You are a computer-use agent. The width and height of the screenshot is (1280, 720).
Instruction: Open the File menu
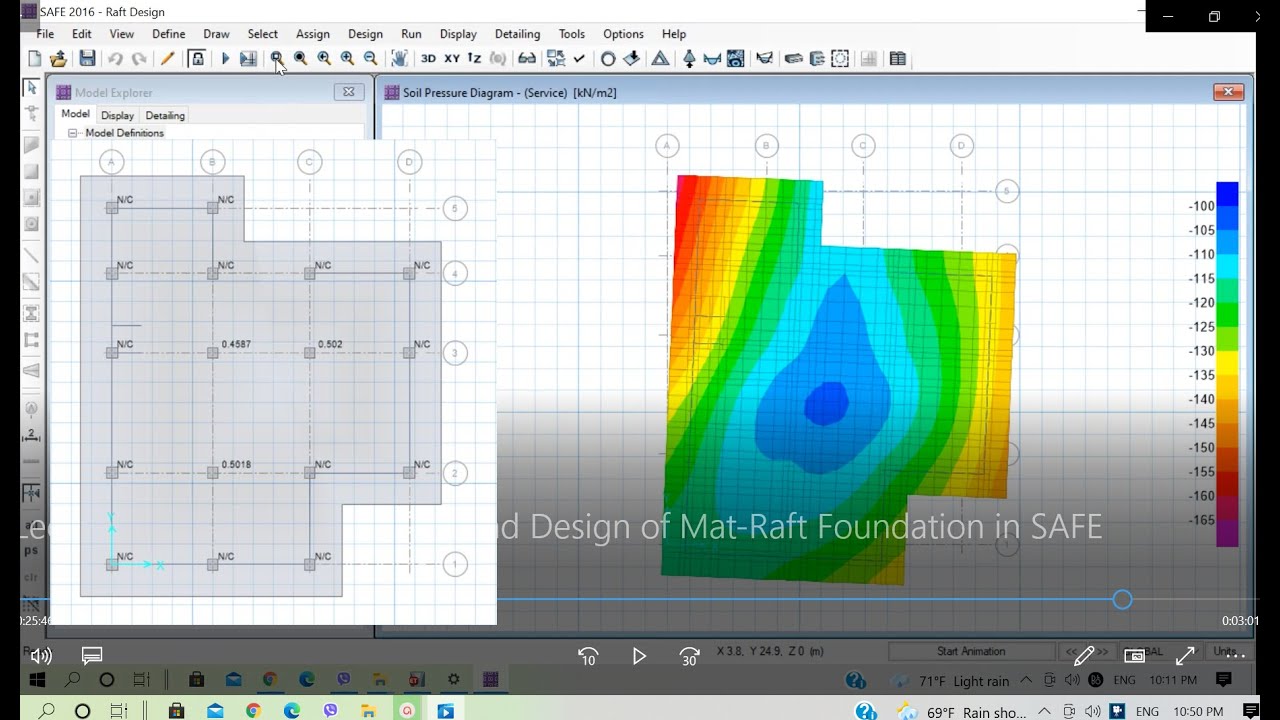click(45, 34)
